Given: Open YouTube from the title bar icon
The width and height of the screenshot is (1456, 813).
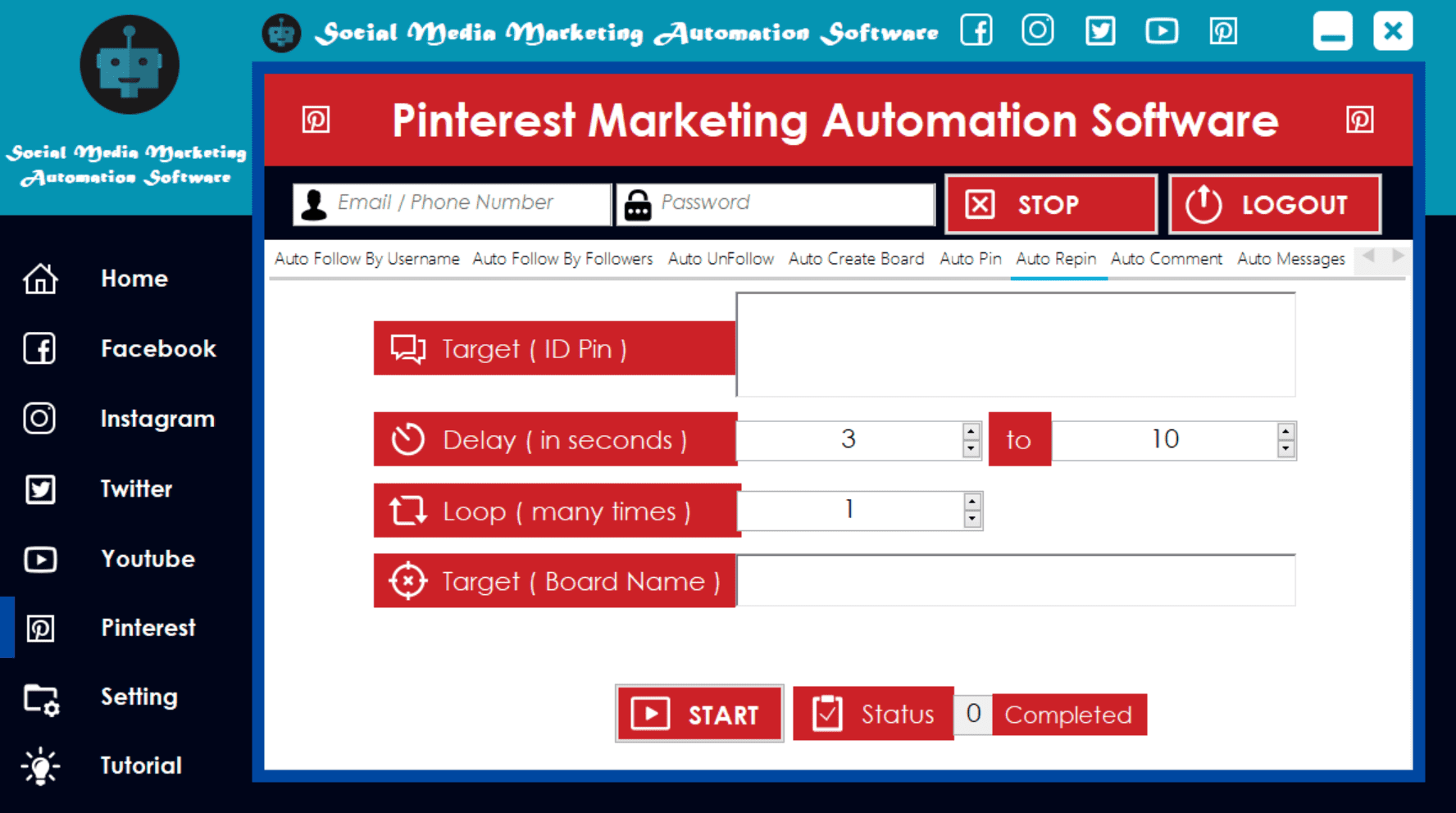Looking at the screenshot, I should coord(1162,31).
